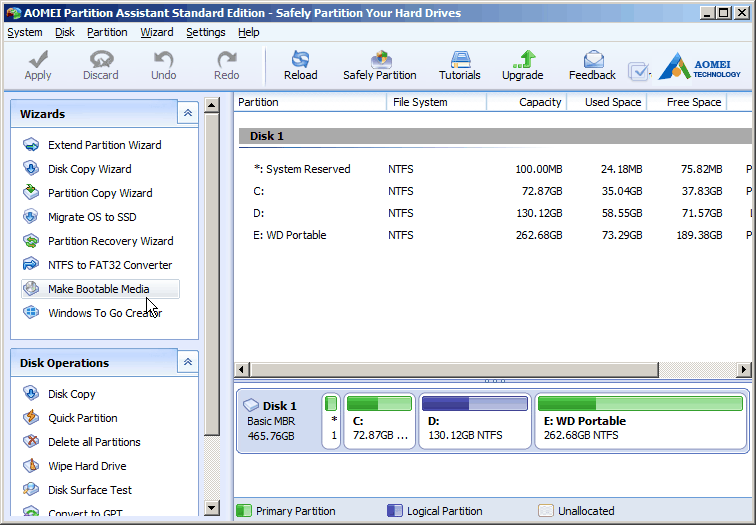Select E: WD Portable block in map
This screenshot has height=525, width=756.
point(641,421)
